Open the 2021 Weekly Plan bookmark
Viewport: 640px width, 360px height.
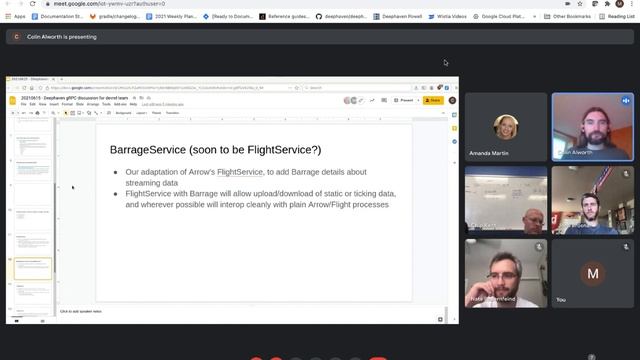171,16
